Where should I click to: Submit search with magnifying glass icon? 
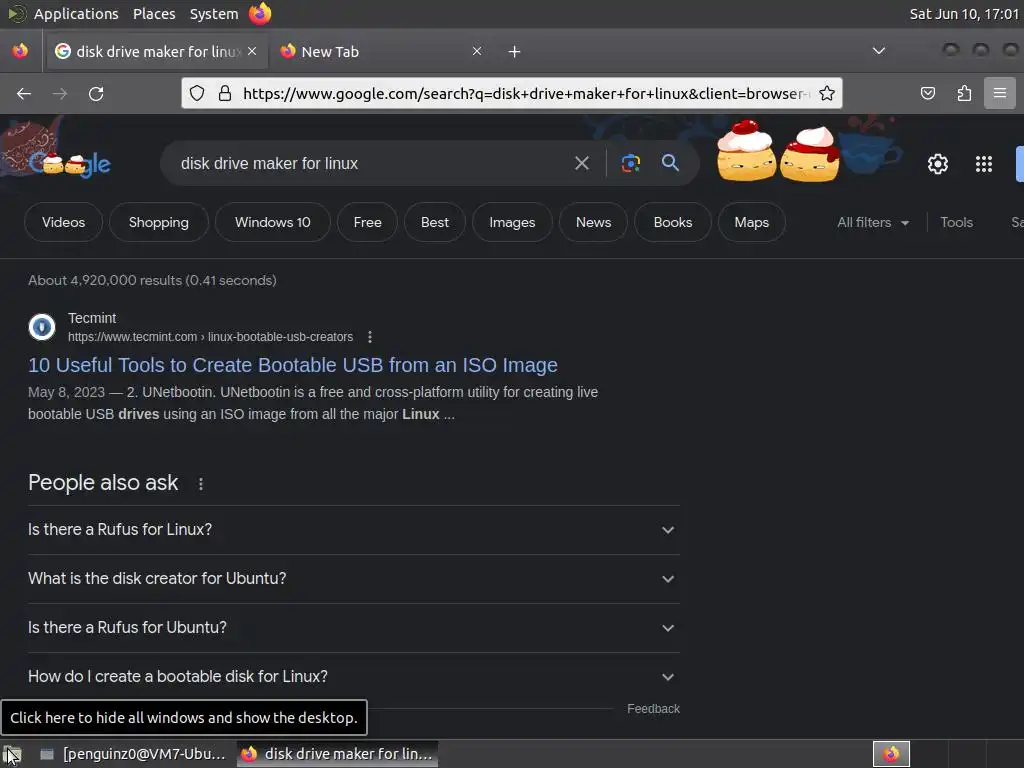(670, 163)
